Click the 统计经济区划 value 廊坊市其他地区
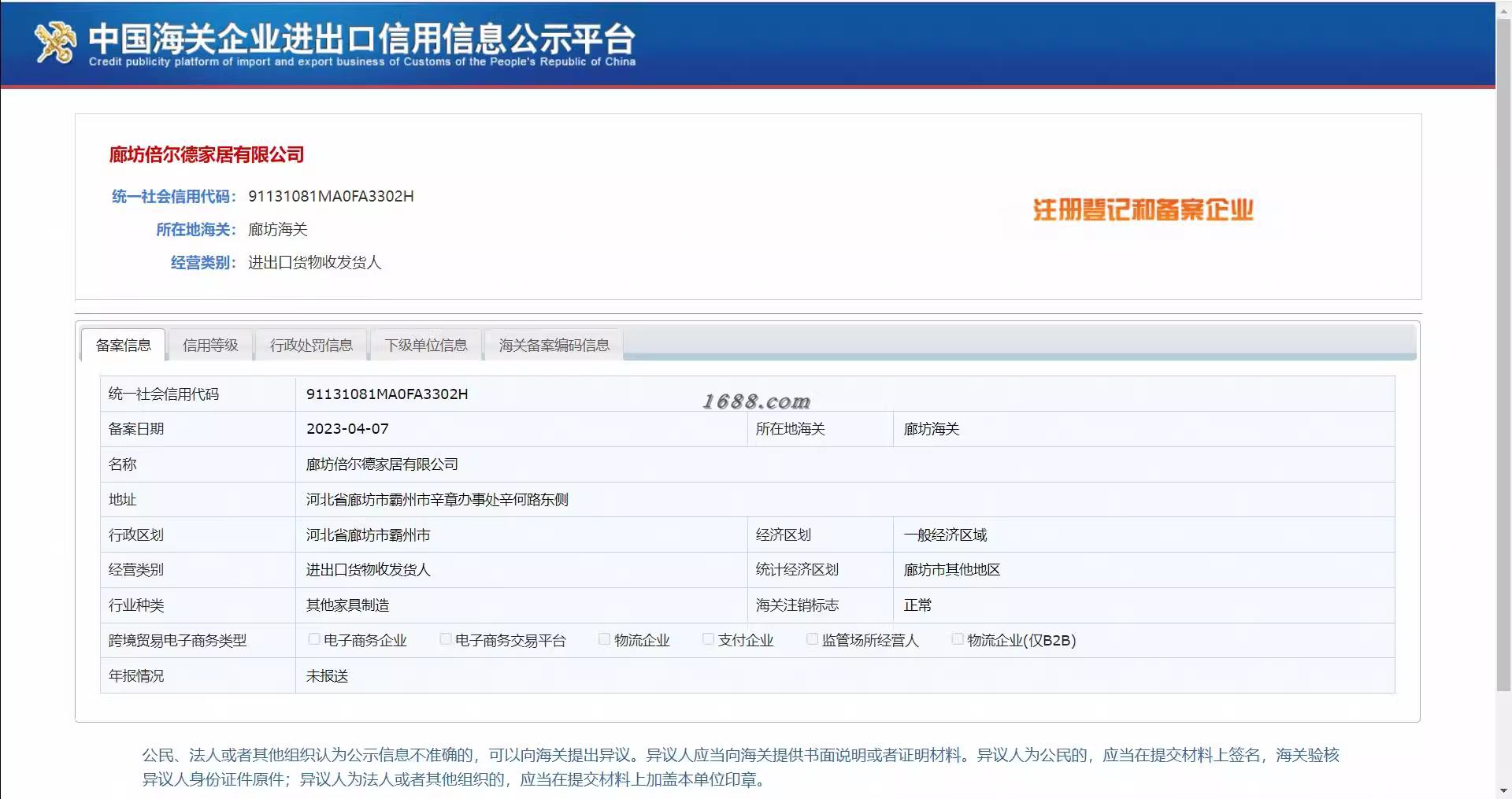 tap(951, 570)
